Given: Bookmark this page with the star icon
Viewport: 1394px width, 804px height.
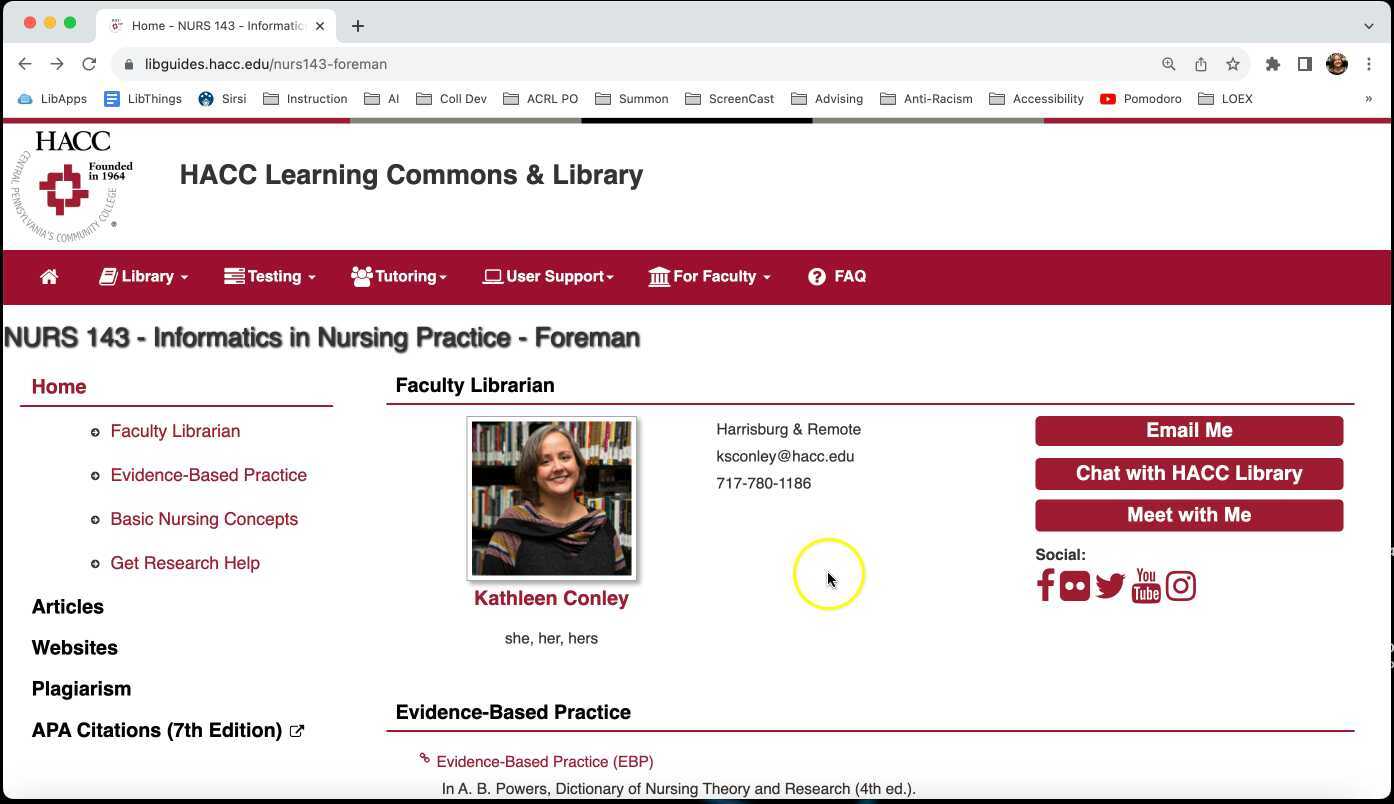Looking at the screenshot, I should 1232,63.
